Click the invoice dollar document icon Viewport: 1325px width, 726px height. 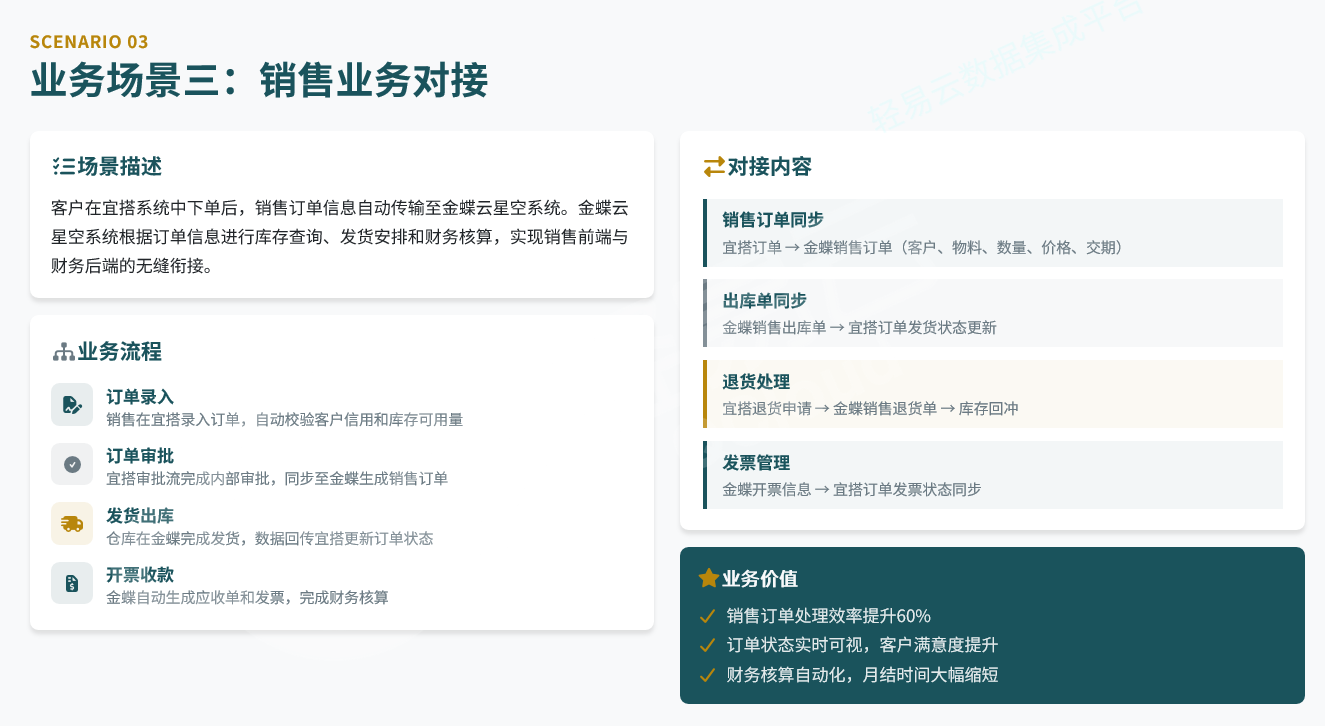(x=72, y=583)
